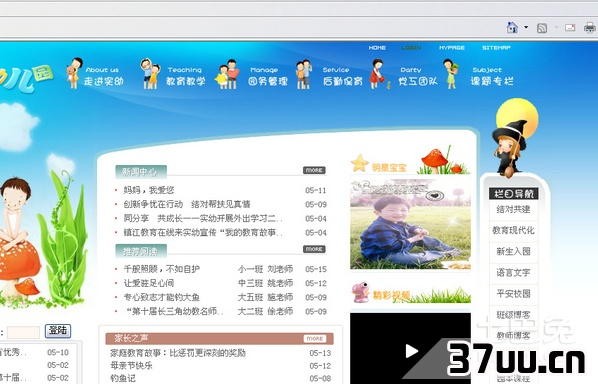
Task: Open Party 党工团队 menu
Action: pyautogui.click(x=418, y=76)
